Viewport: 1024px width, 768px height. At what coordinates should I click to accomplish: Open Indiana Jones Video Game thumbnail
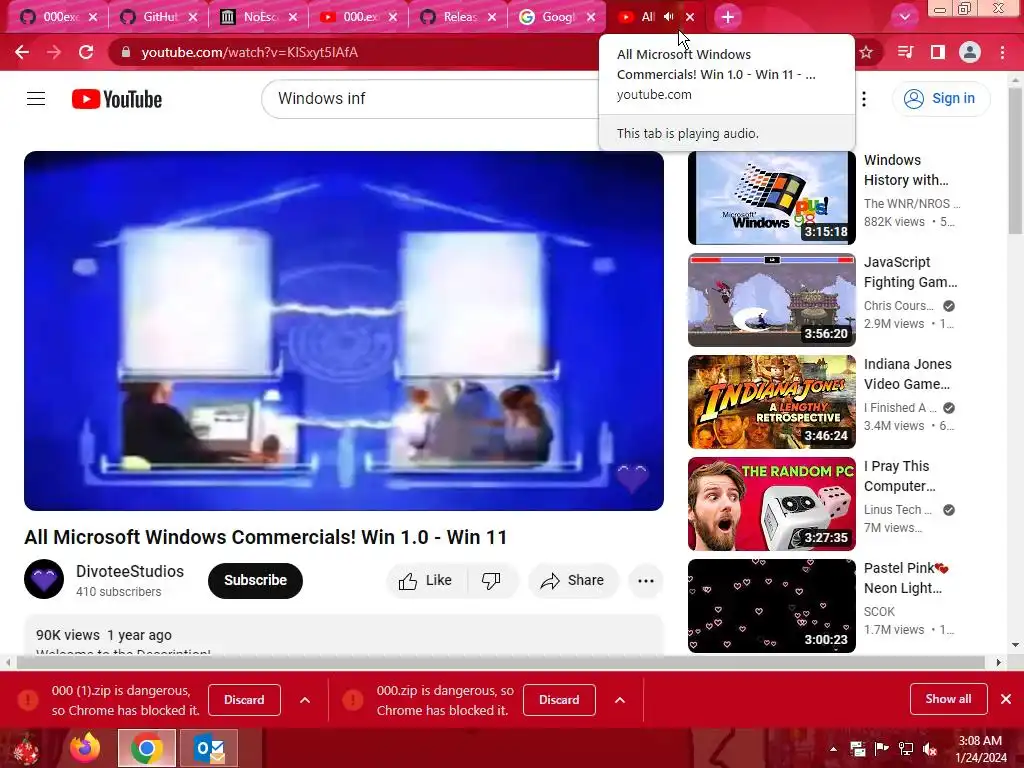(771, 402)
